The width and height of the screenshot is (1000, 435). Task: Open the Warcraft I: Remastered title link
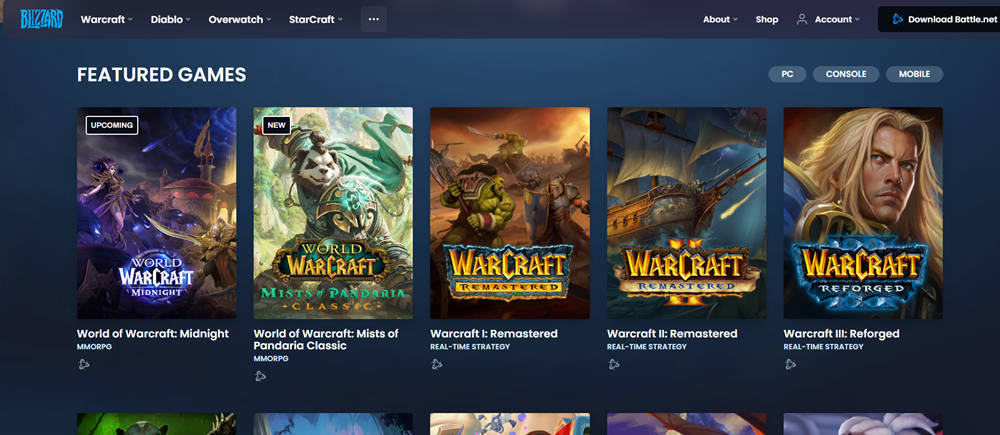click(494, 334)
